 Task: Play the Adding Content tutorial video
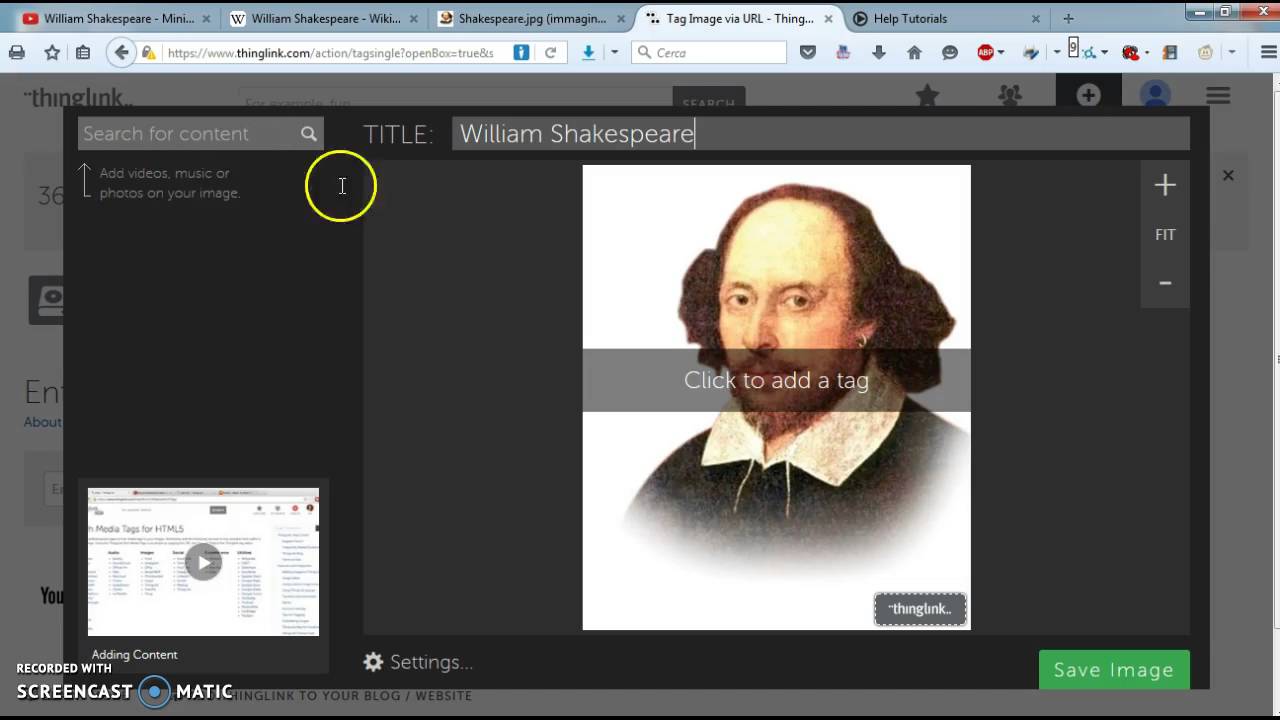click(x=203, y=562)
